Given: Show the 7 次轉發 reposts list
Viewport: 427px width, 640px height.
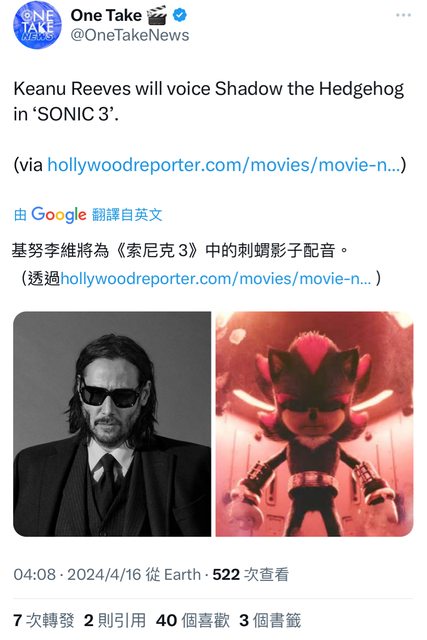Looking at the screenshot, I should coord(44,620).
